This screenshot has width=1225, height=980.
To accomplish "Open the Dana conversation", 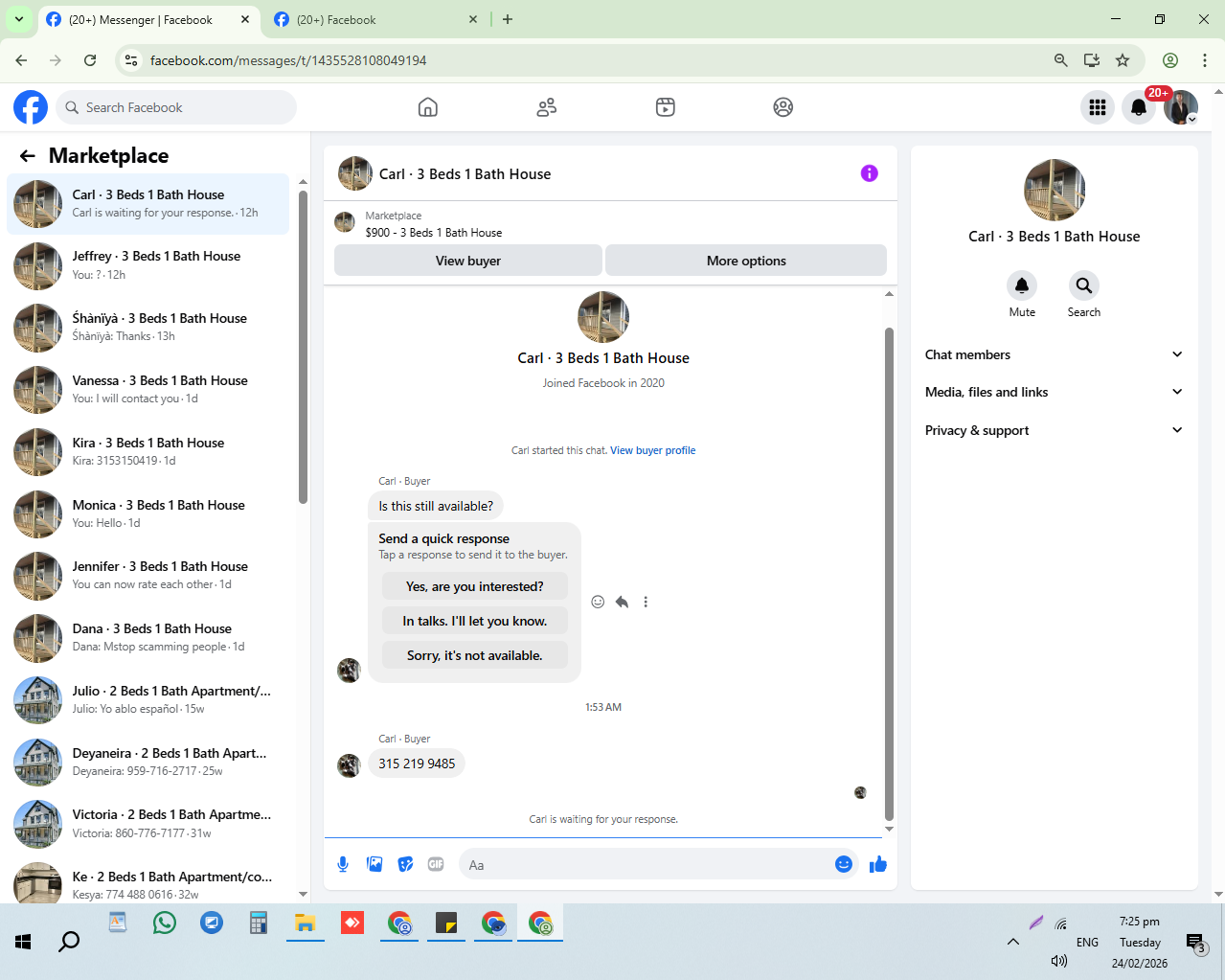I will 148,638.
